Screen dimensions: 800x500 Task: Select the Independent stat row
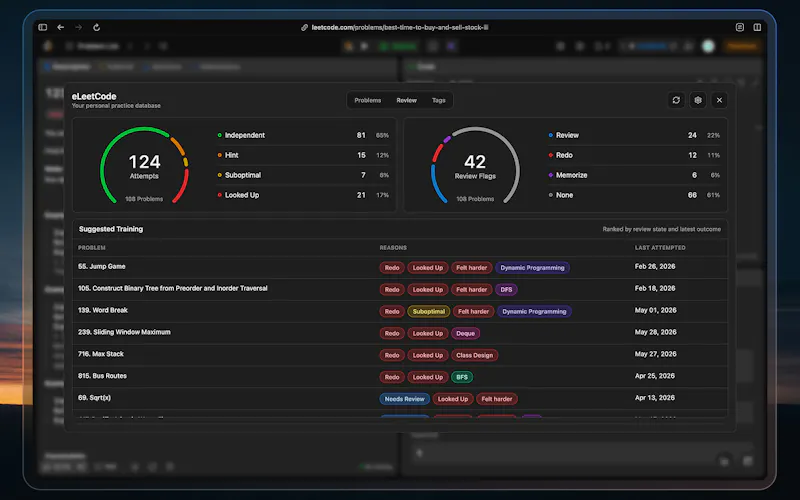pos(303,135)
